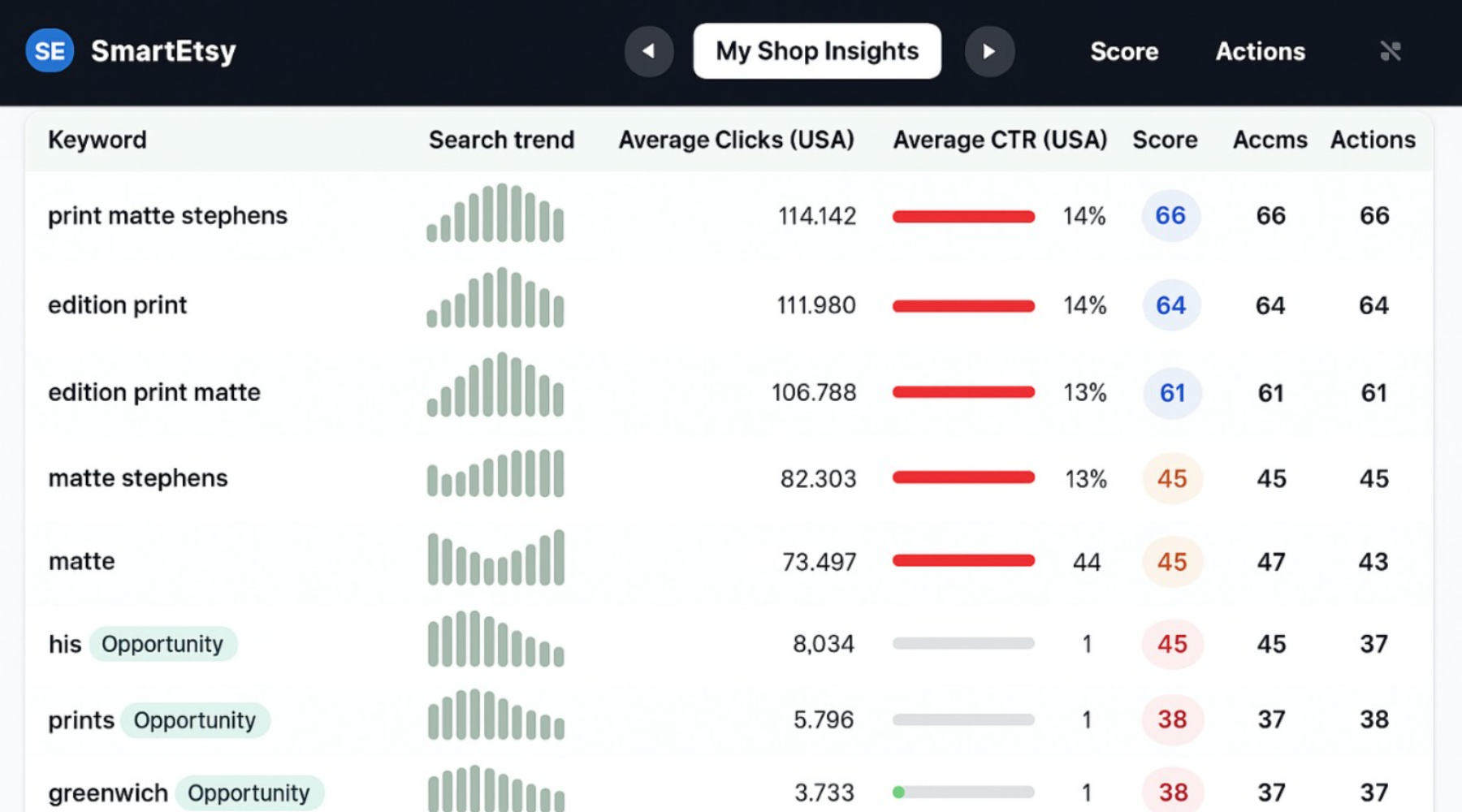
Task: Click the orange score badge for matte stephens
Action: [x=1172, y=478]
